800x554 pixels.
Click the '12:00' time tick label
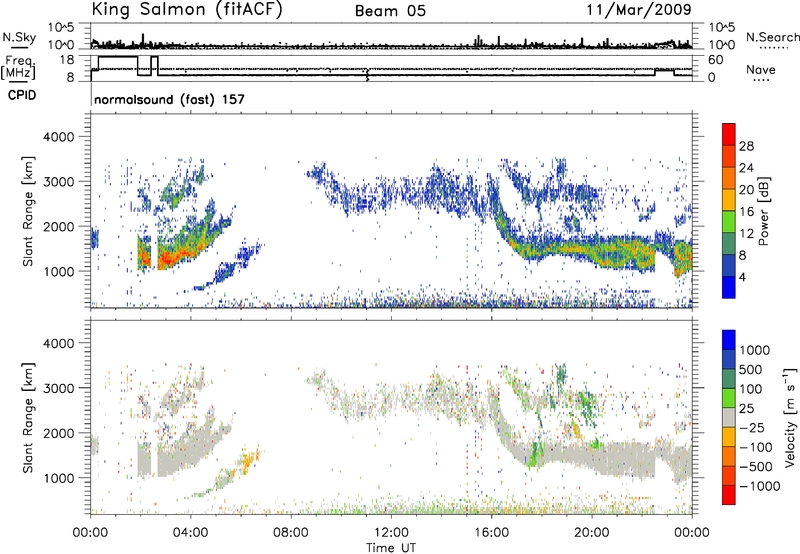coord(391,533)
